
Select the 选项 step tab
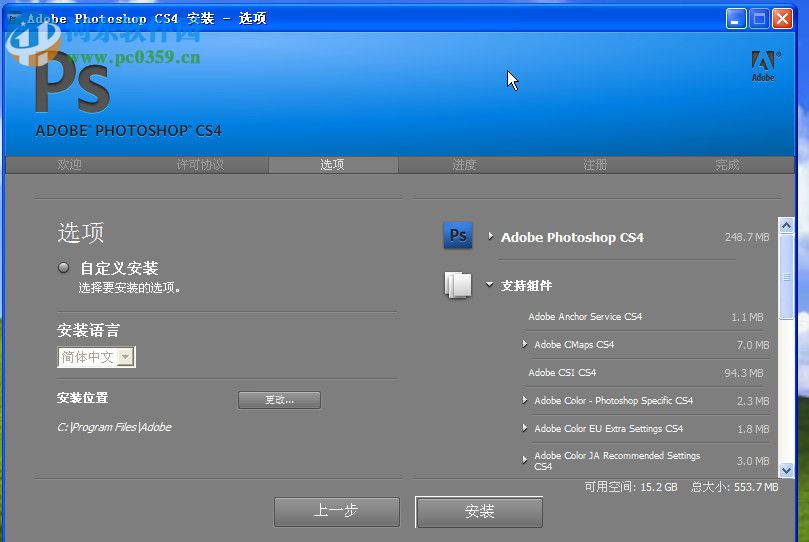click(x=333, y=165)
